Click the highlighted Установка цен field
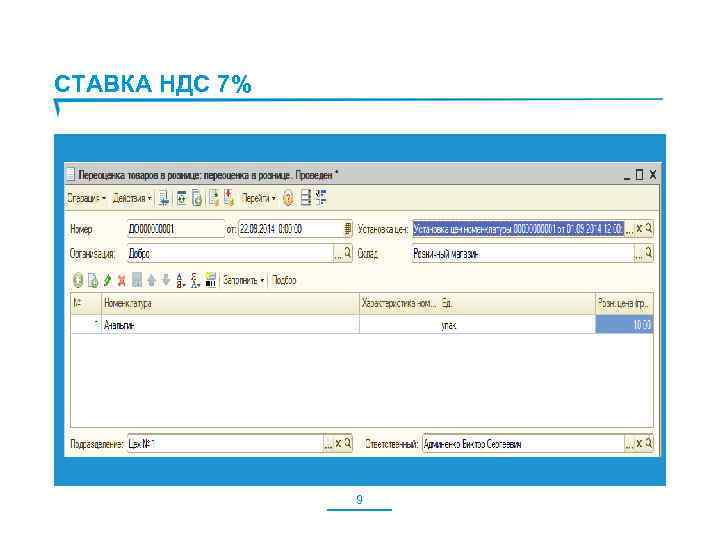This screenshot has width=720, height=540. coord(518,229)
